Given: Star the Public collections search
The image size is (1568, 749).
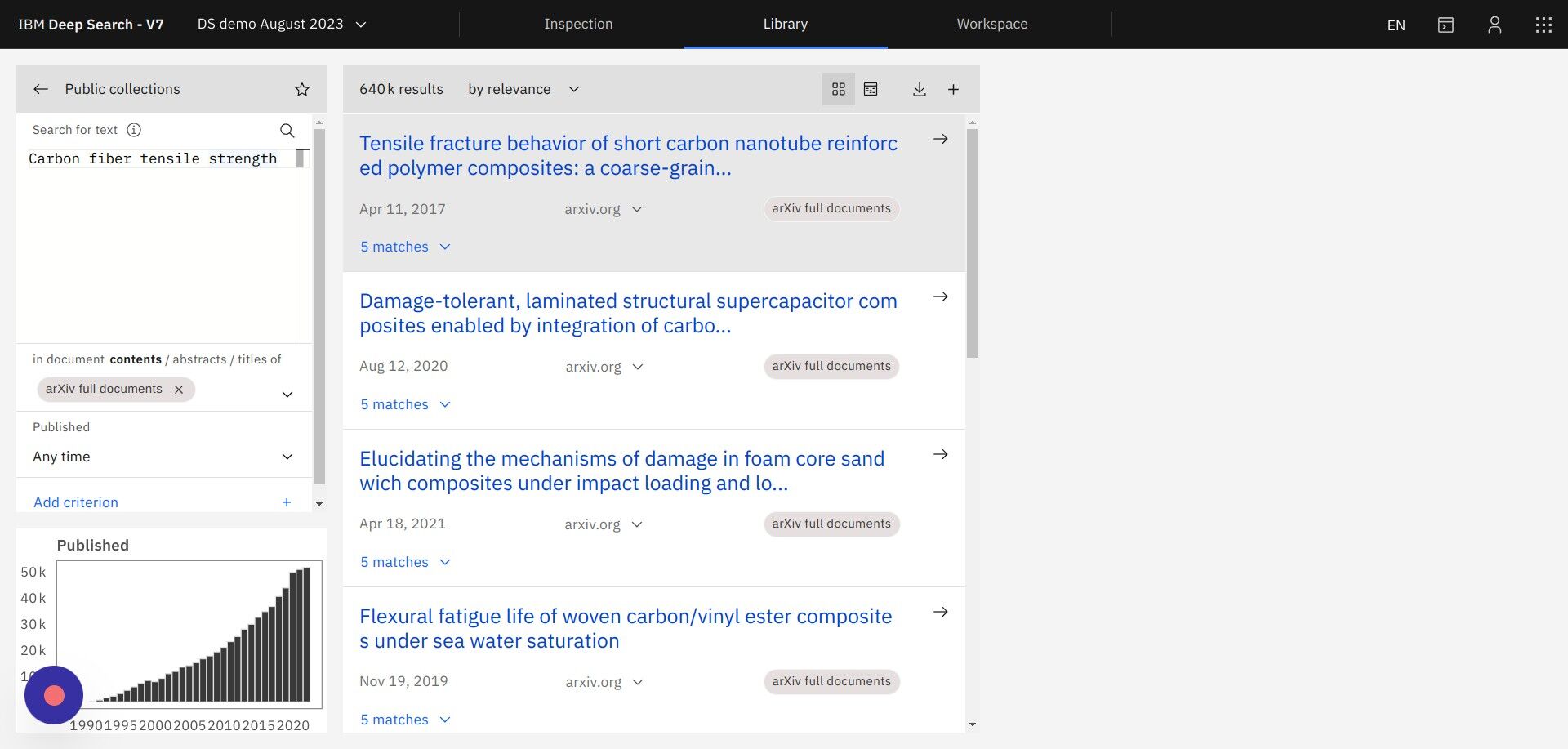Looking at the screenshot, I should pyautogui.click(x=302, y=89).
